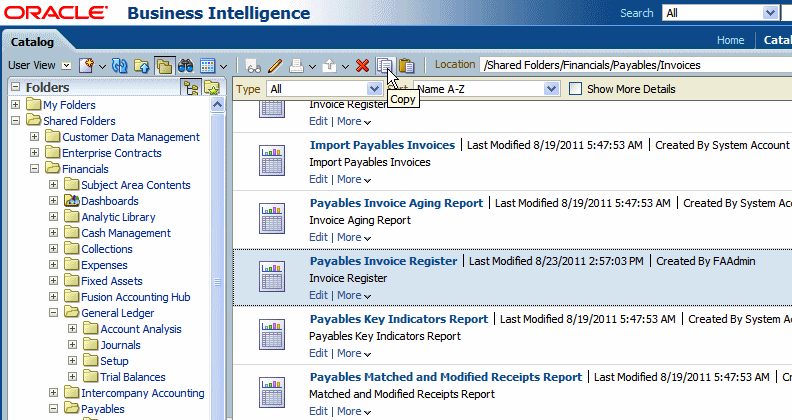Click the Payables Key Indicators Report icon
Image resolution: width=792 pixels, height=420 pixels.
[x=272, y=335]
